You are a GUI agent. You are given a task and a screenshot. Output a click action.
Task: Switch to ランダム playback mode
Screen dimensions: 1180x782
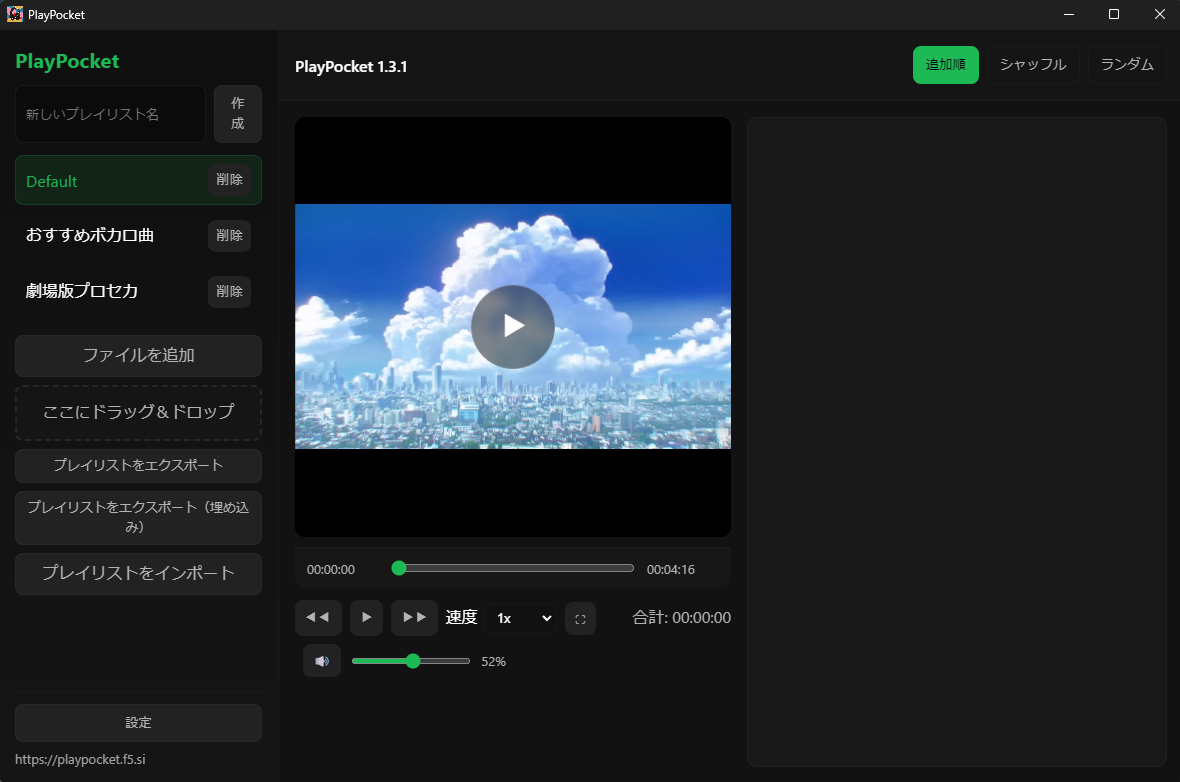pos(1127,65)
